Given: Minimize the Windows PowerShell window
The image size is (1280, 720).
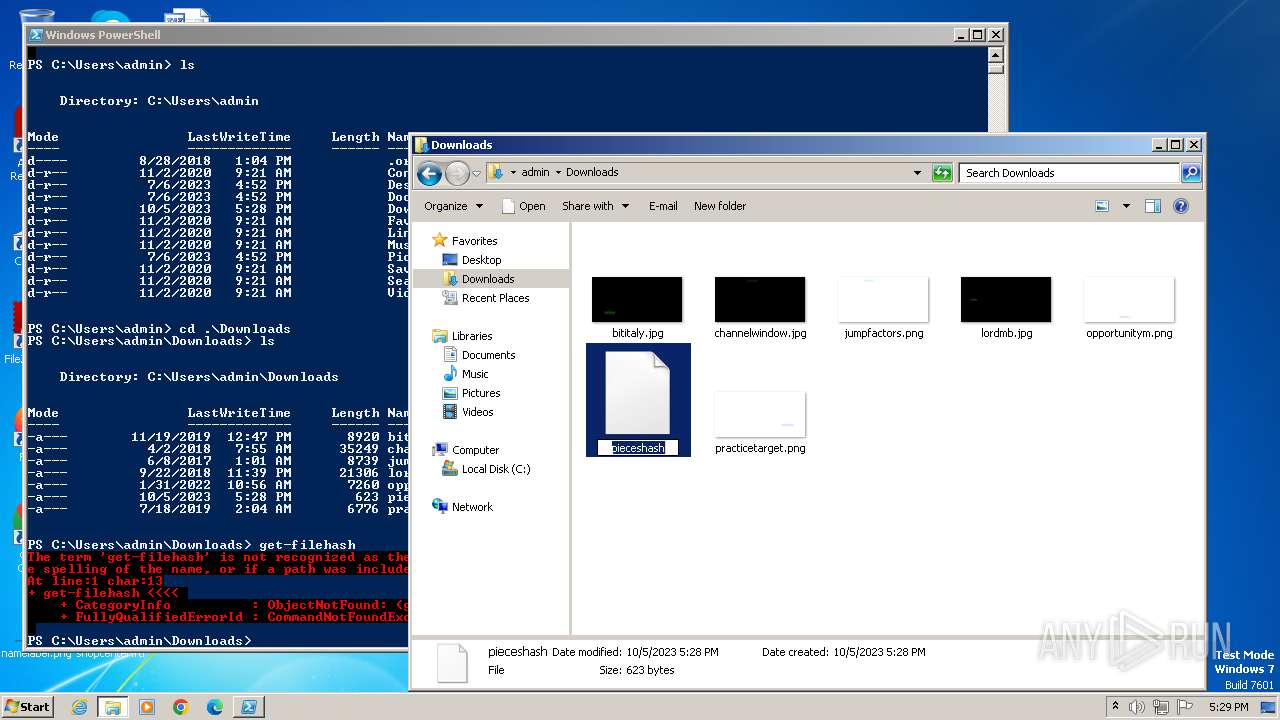Looking at the screenshot, I should (960, 34).
